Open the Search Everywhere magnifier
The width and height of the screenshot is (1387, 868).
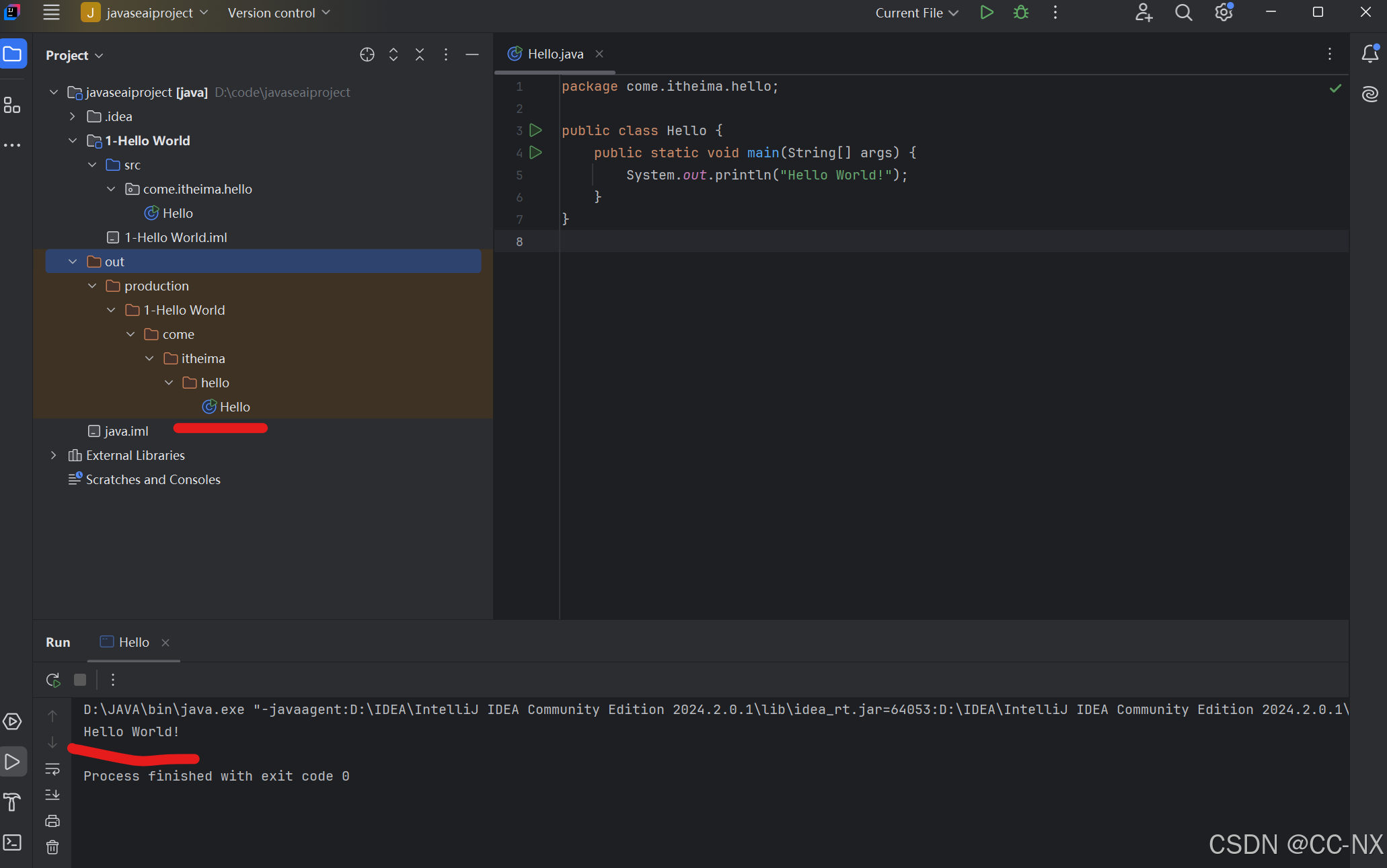(x=1183, y=13)
